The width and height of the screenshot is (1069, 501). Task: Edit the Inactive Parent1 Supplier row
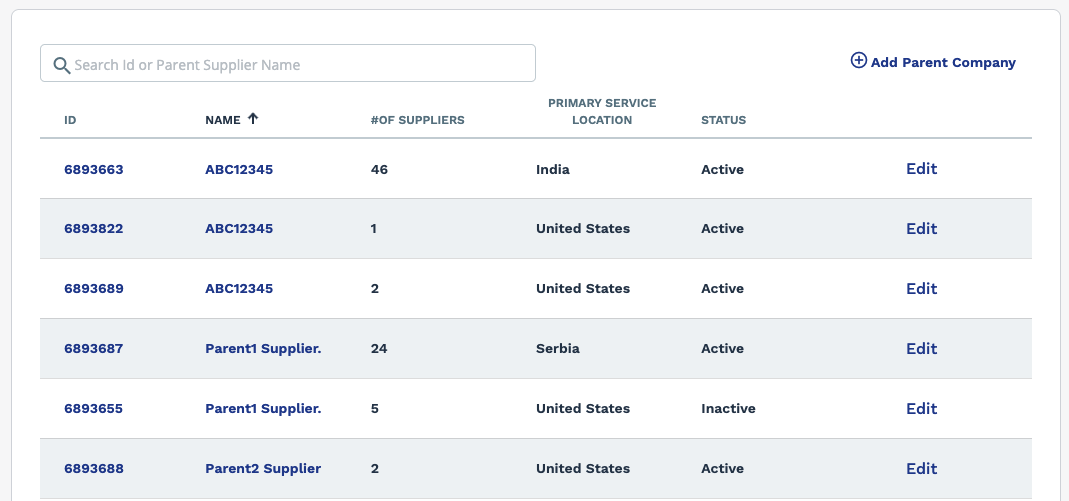coord(922,409)
